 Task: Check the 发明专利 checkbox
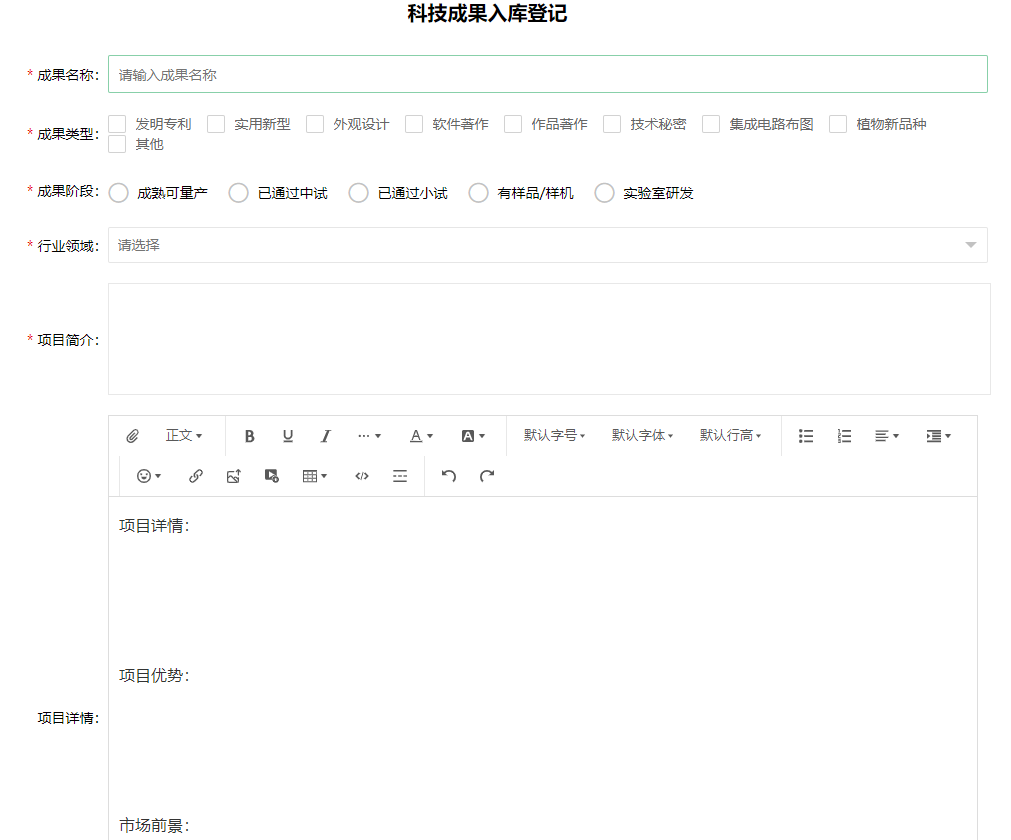pyautogui.click(x=118, y=124)
